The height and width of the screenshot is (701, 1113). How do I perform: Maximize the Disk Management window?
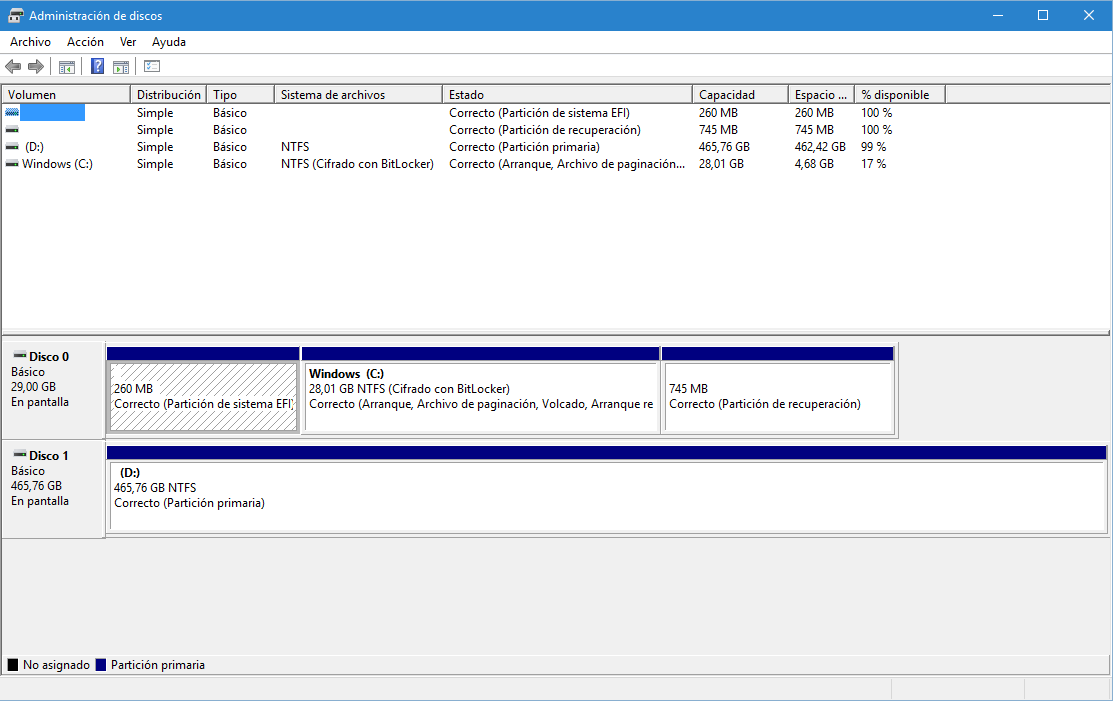pos(1043,15)
